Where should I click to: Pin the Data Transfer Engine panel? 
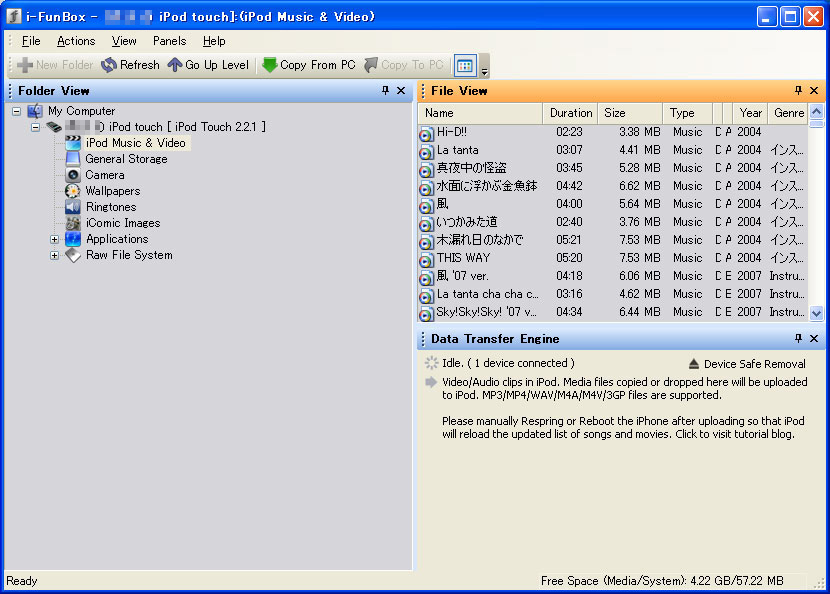coord(798,338)
